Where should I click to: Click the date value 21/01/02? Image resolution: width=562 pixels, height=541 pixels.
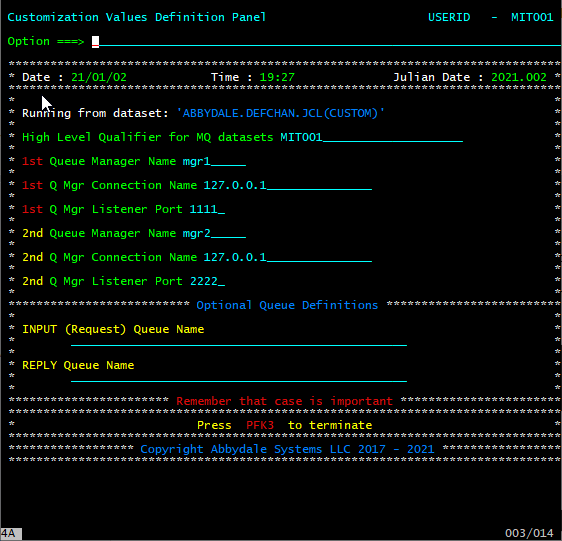coord(99,77)
